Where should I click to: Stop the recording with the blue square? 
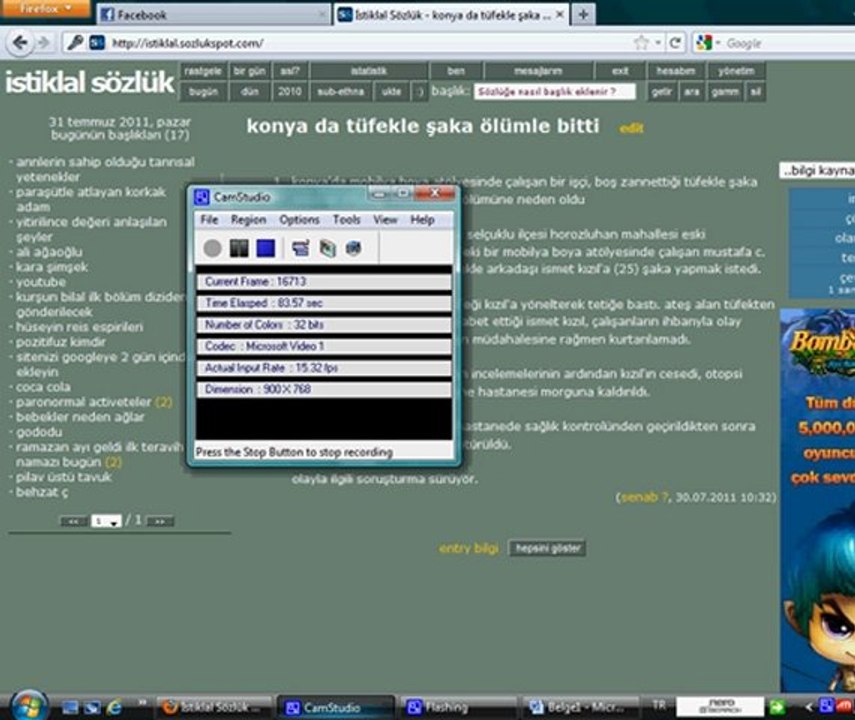point(266,248)
